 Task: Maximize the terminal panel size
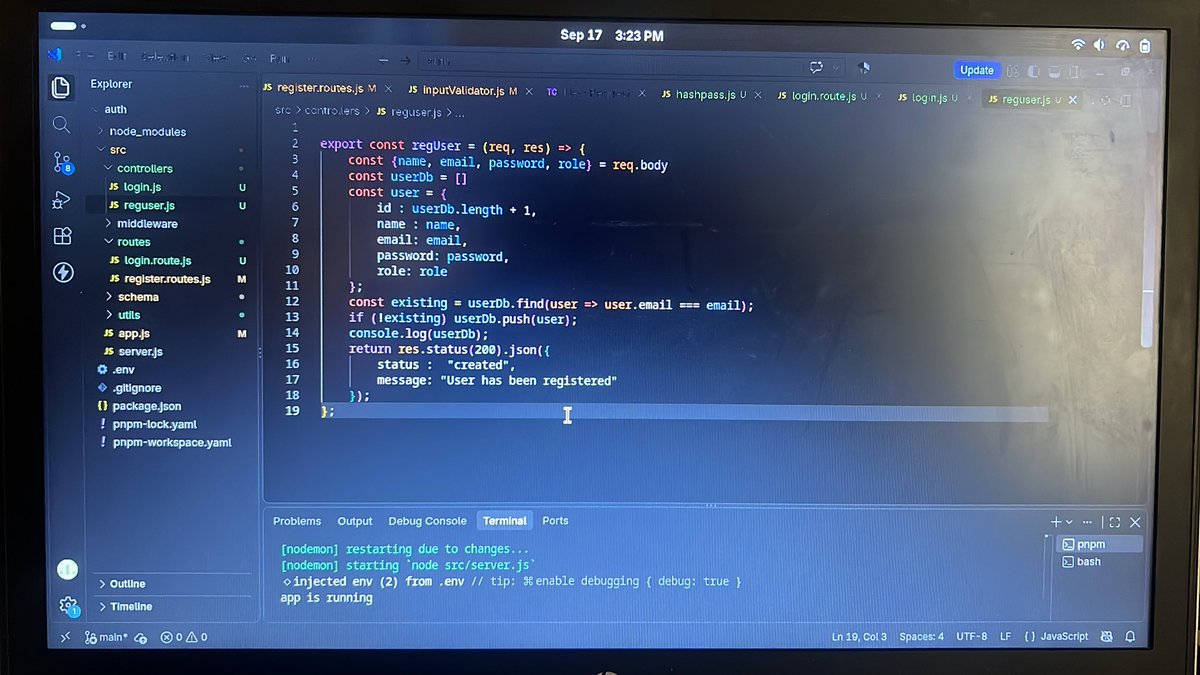click(x=1115, y=522)
